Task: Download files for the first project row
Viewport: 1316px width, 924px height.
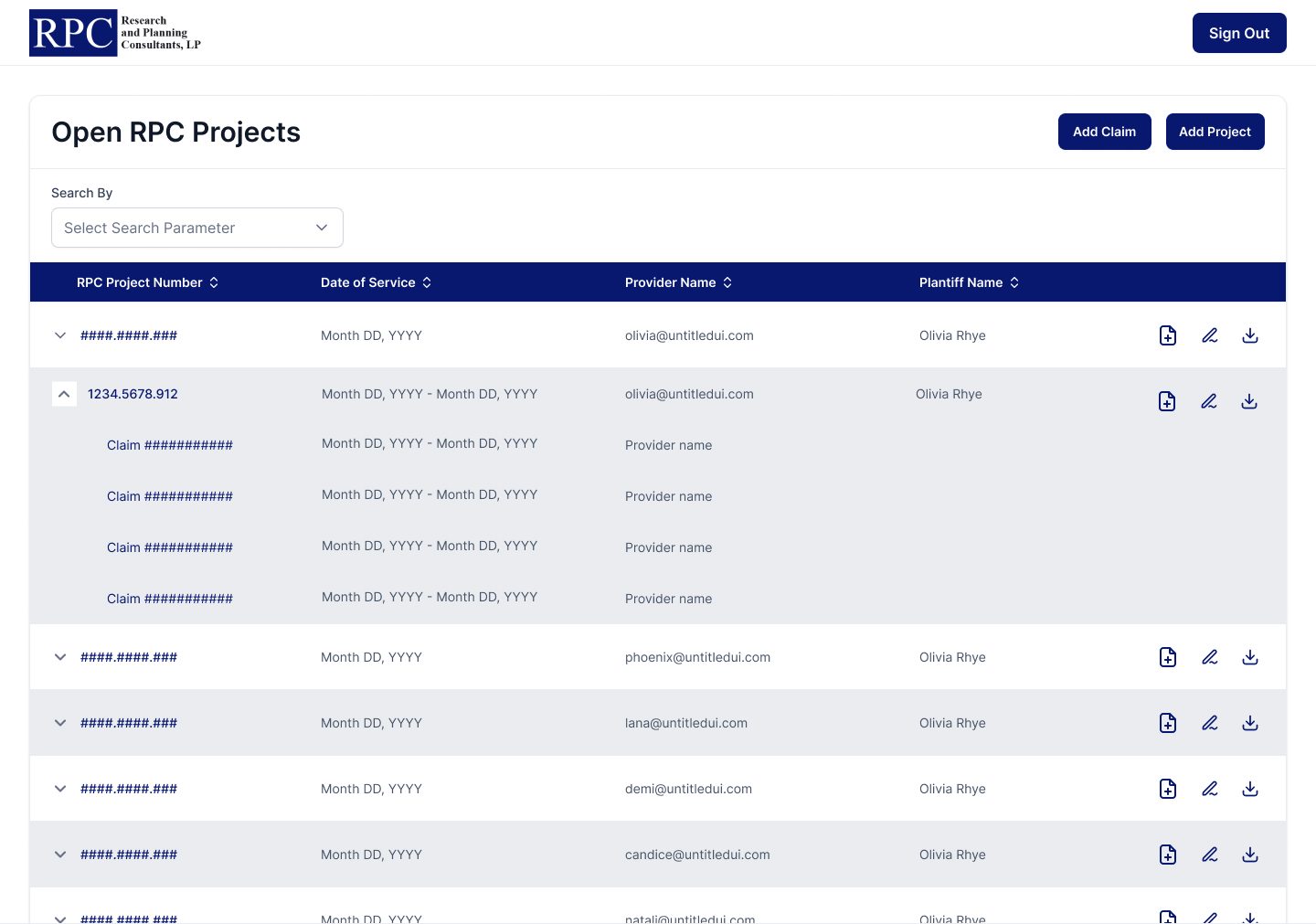Action: click(x=1250, y=335)
